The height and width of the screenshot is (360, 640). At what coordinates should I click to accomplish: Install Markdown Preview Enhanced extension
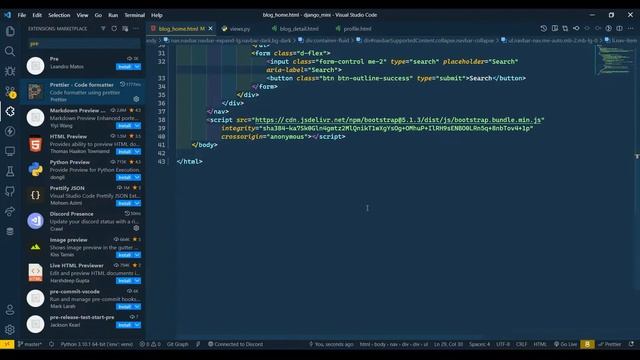coord(124,126)
